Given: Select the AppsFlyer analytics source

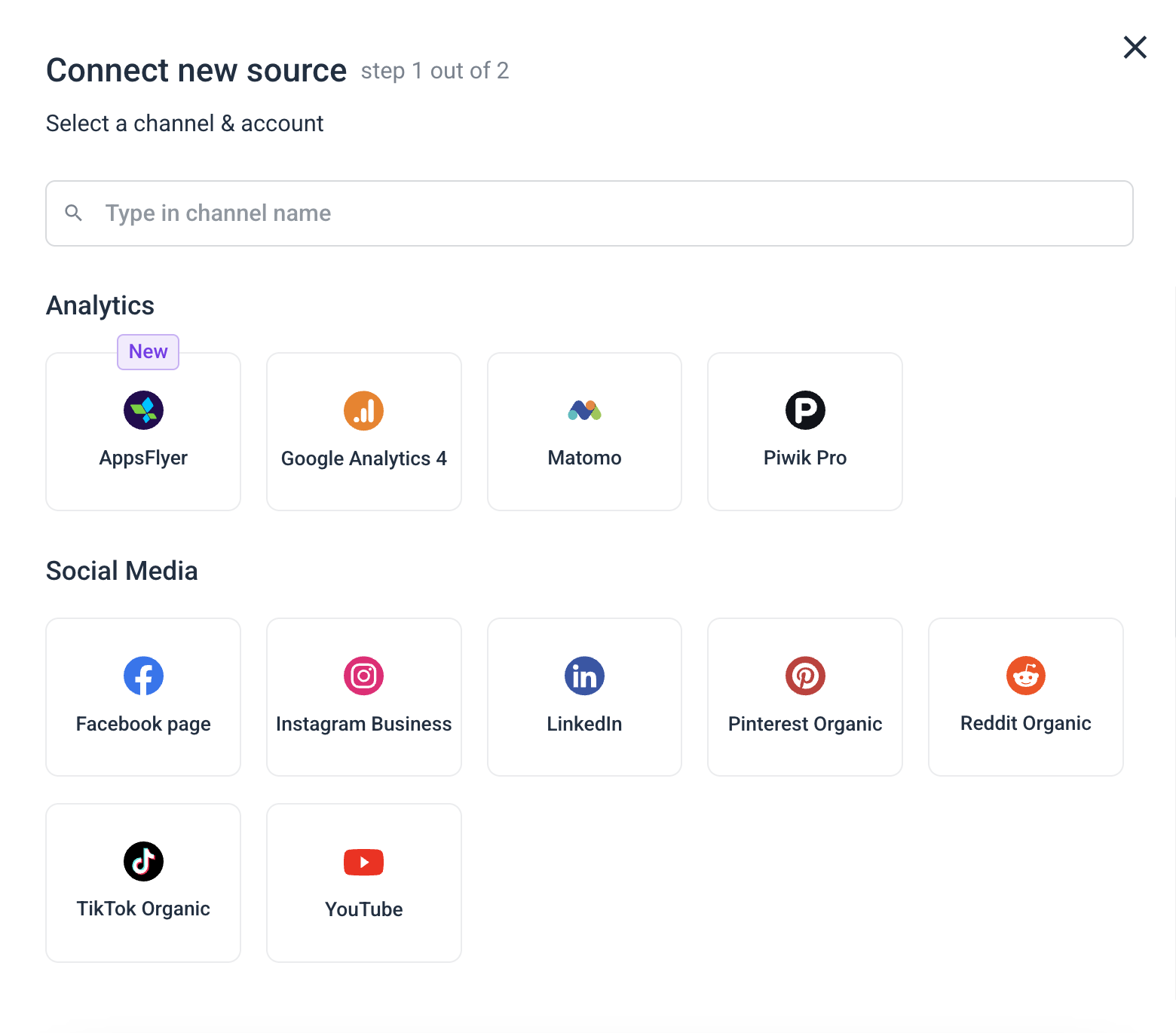Looking at the screenshot, I should [x=142, y=431].
